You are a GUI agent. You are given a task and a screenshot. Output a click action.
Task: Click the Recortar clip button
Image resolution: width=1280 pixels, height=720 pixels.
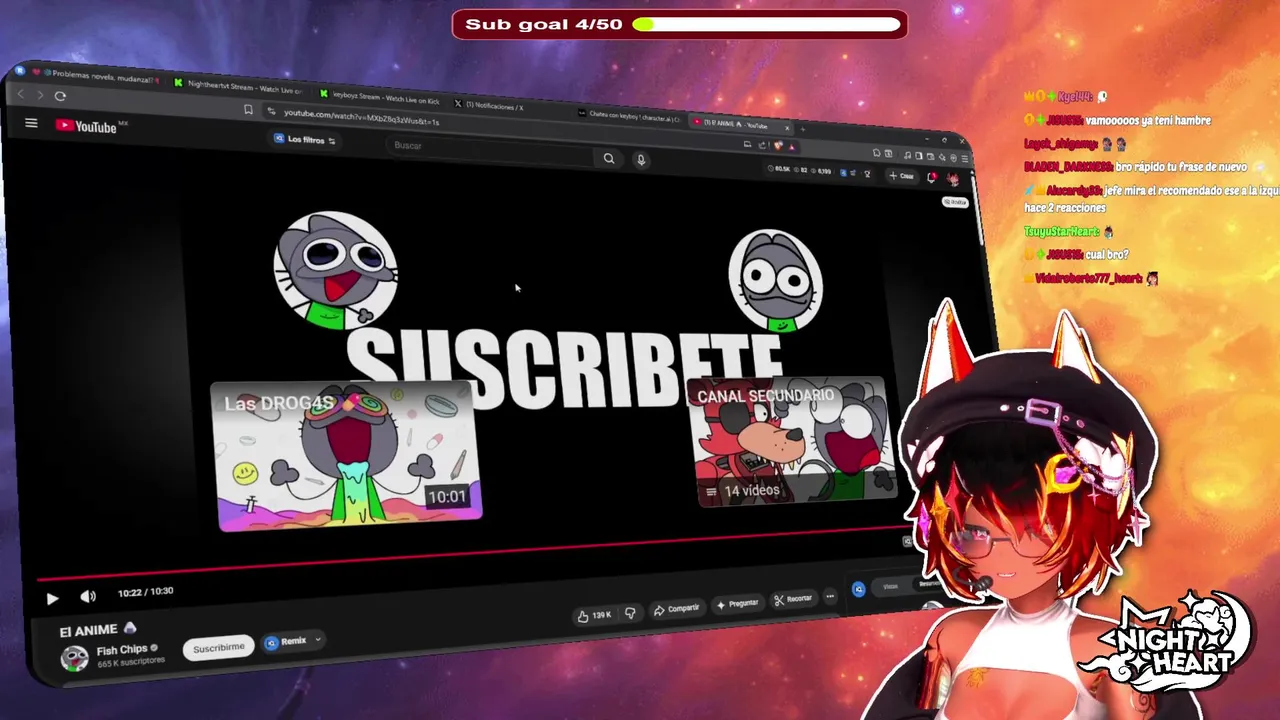(793, 599)
